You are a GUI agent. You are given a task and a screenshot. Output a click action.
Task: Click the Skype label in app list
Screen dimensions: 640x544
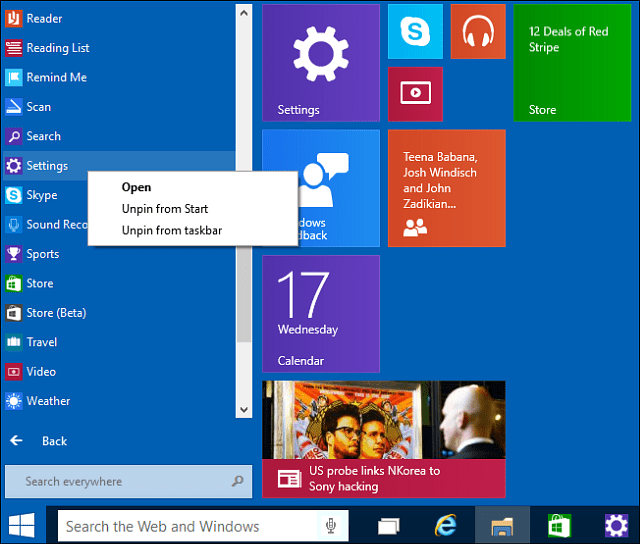coord(42,195)
